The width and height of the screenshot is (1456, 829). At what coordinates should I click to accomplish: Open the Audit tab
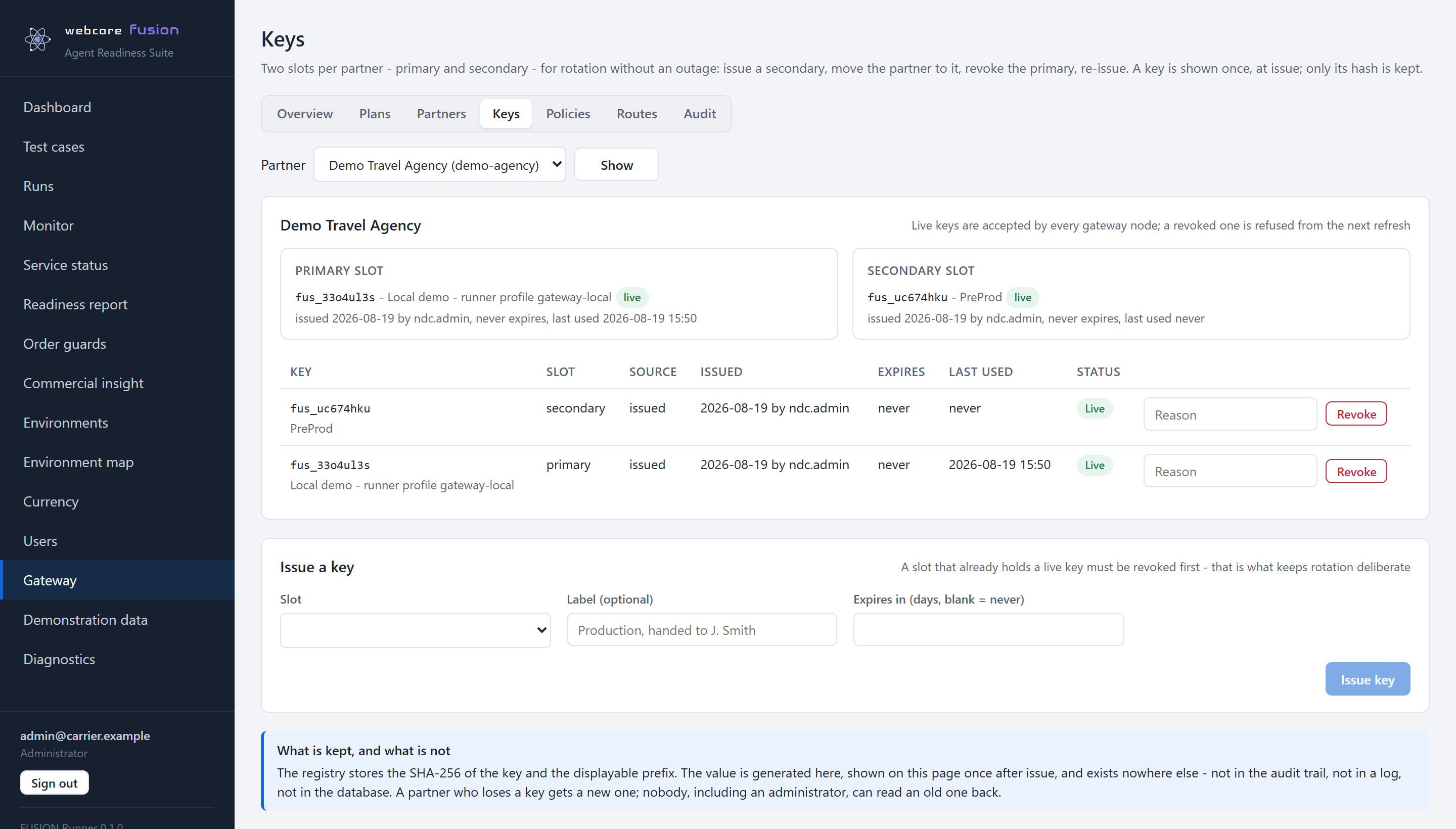[699, 114]
